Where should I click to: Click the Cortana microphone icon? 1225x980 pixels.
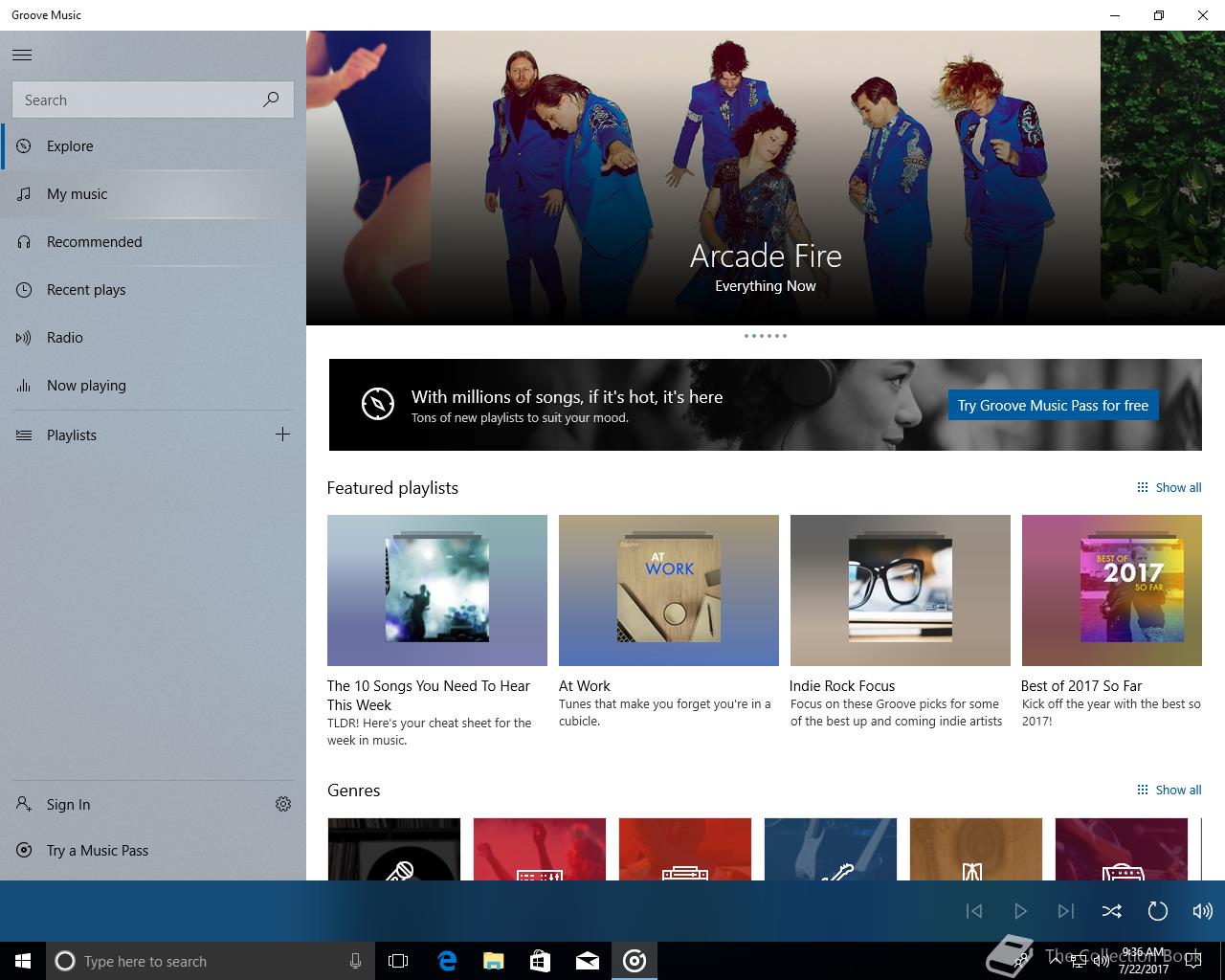coord(355,961)
